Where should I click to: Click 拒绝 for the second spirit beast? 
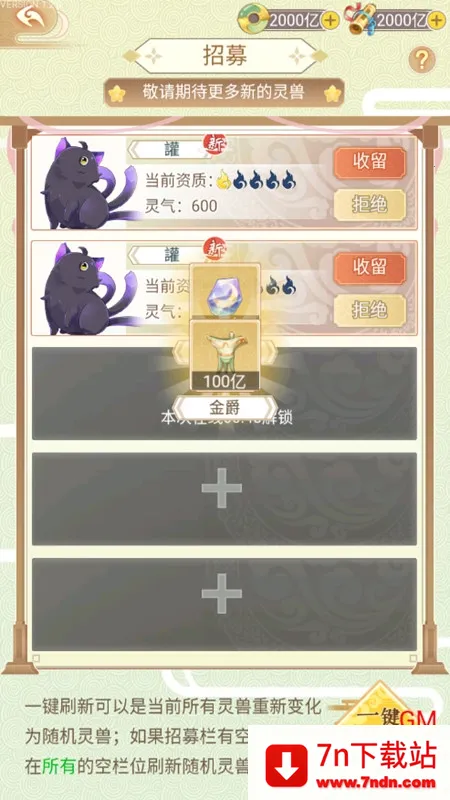(x=370, y=310)
